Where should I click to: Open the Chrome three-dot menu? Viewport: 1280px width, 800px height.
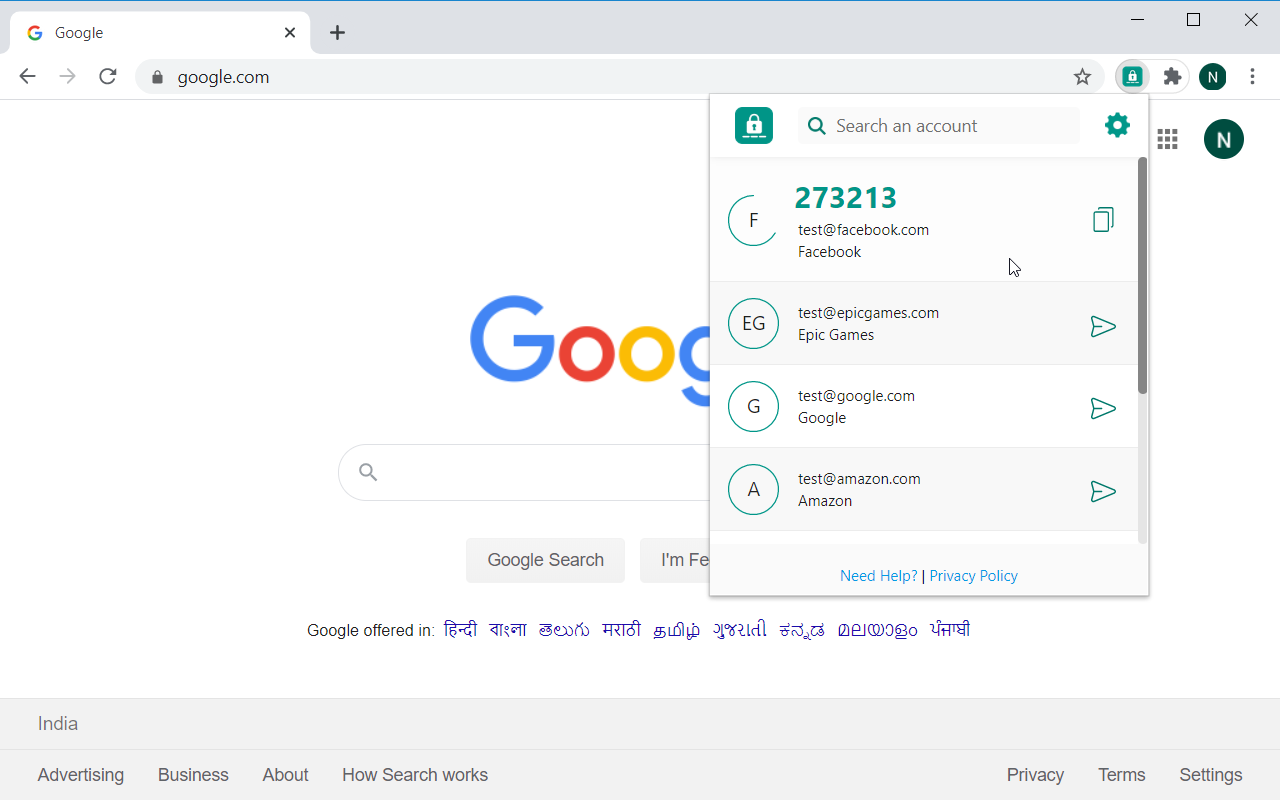click(1252, 76)
